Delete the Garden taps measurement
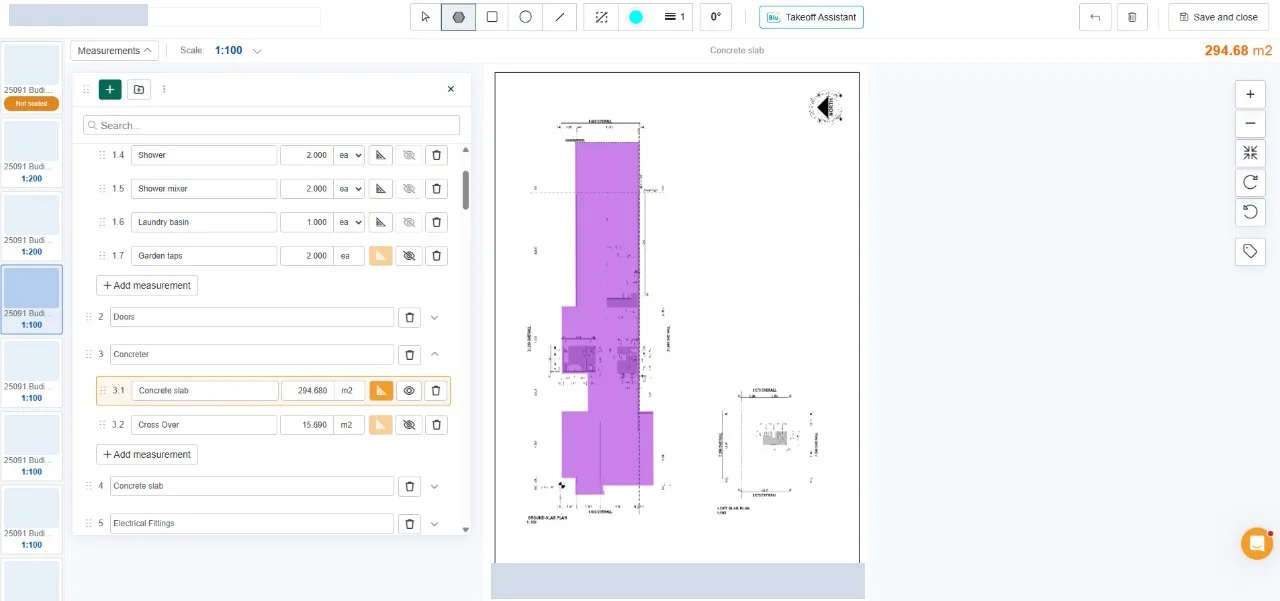The image size is (1280, 601). pyautogui.click(x=436, y=256)
